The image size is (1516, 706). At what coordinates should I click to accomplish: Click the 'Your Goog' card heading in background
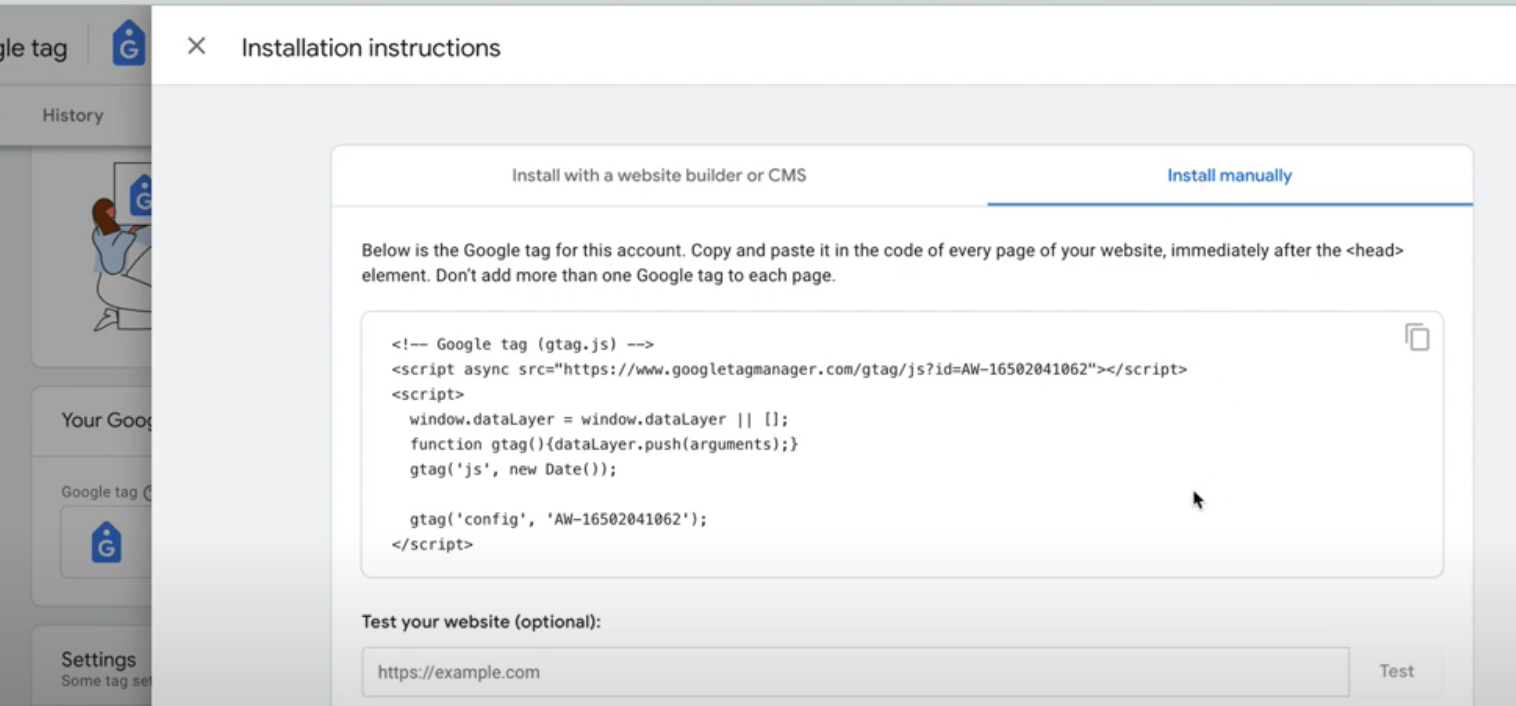point(106,420)
